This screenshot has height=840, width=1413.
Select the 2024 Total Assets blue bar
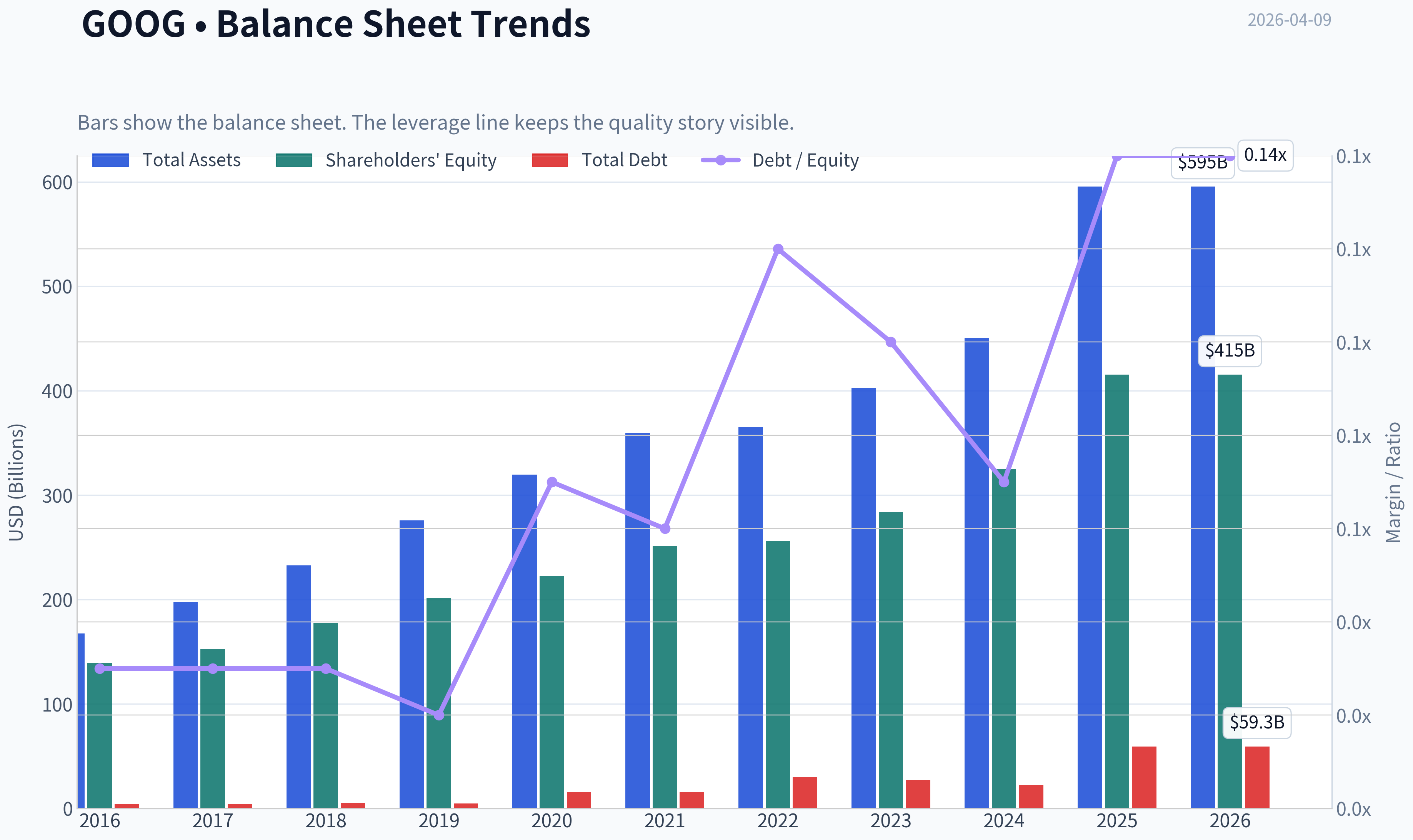[x=977, y=573]
